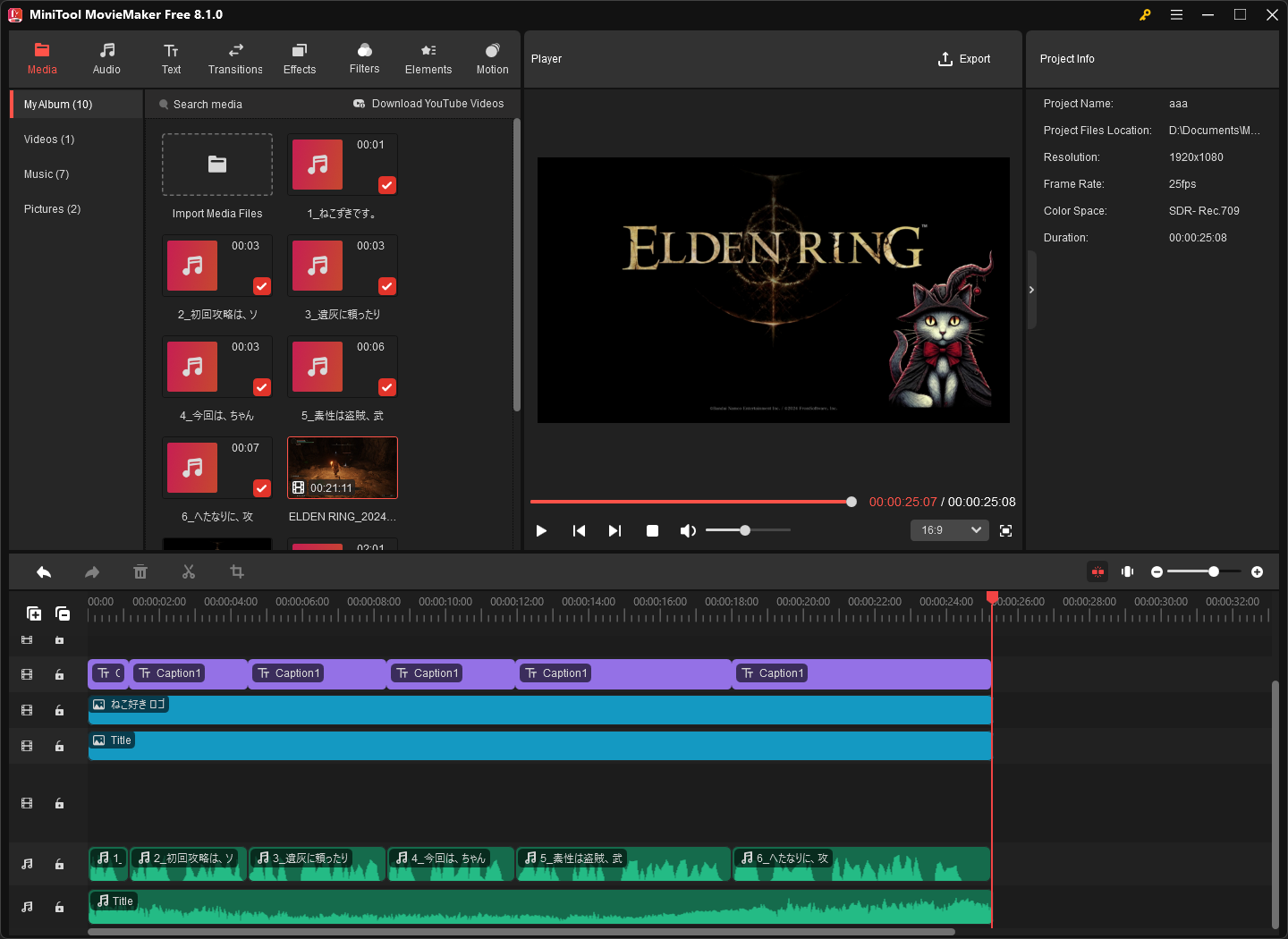Adjust the player volume slider

click(x=748, y=530)
